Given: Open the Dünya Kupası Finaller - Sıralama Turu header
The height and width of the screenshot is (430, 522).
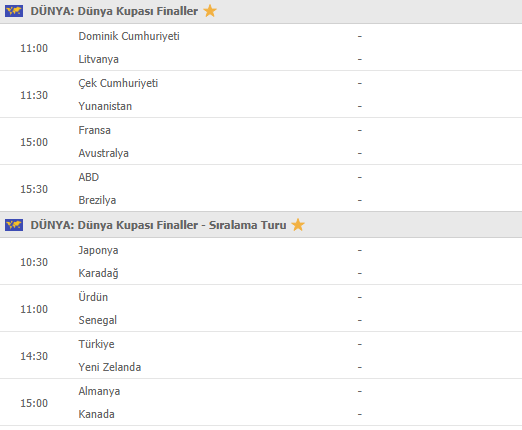Looking at the screenshot, I should (x=158, y=225).
